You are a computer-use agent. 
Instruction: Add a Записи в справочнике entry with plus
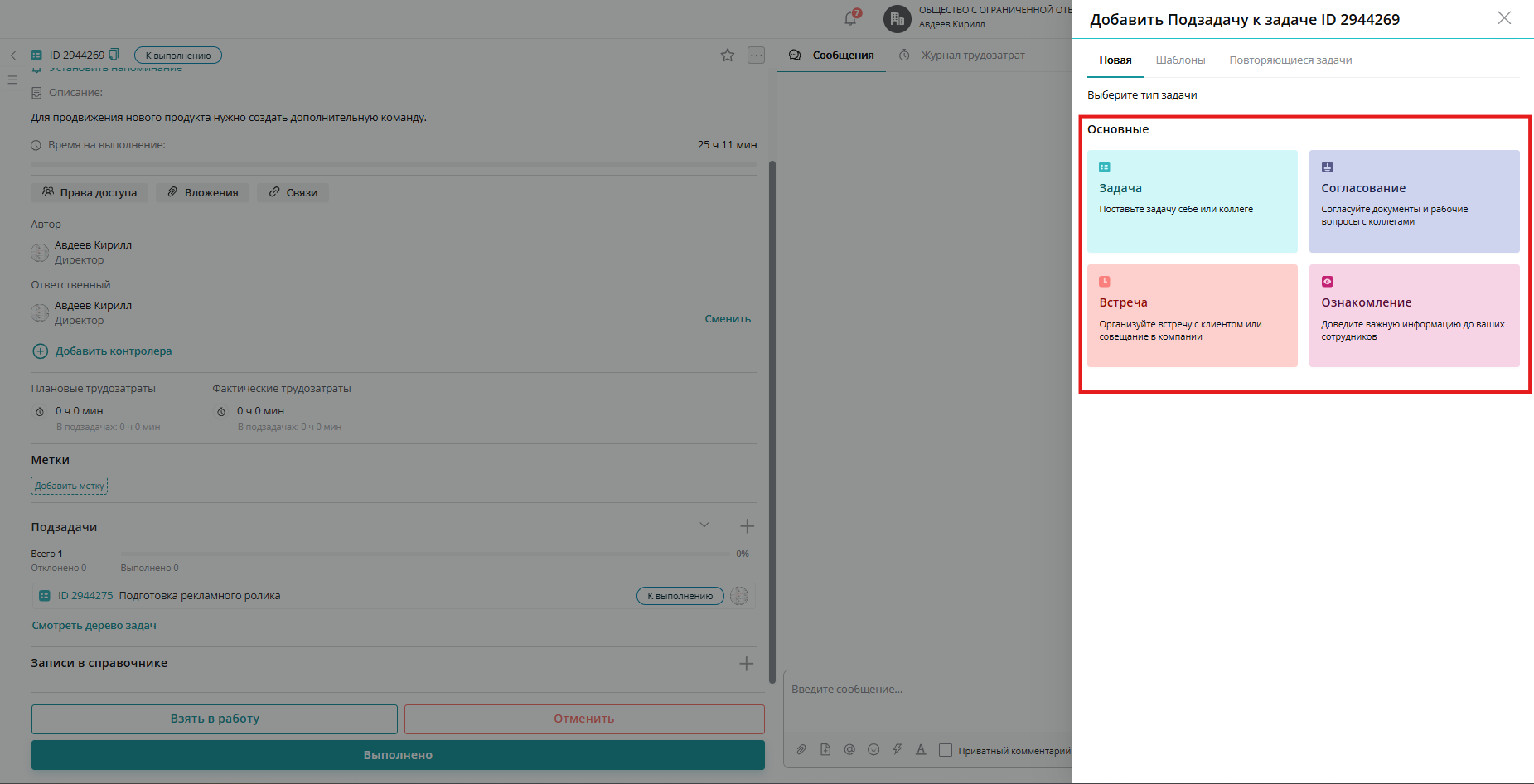coord(747,664)
